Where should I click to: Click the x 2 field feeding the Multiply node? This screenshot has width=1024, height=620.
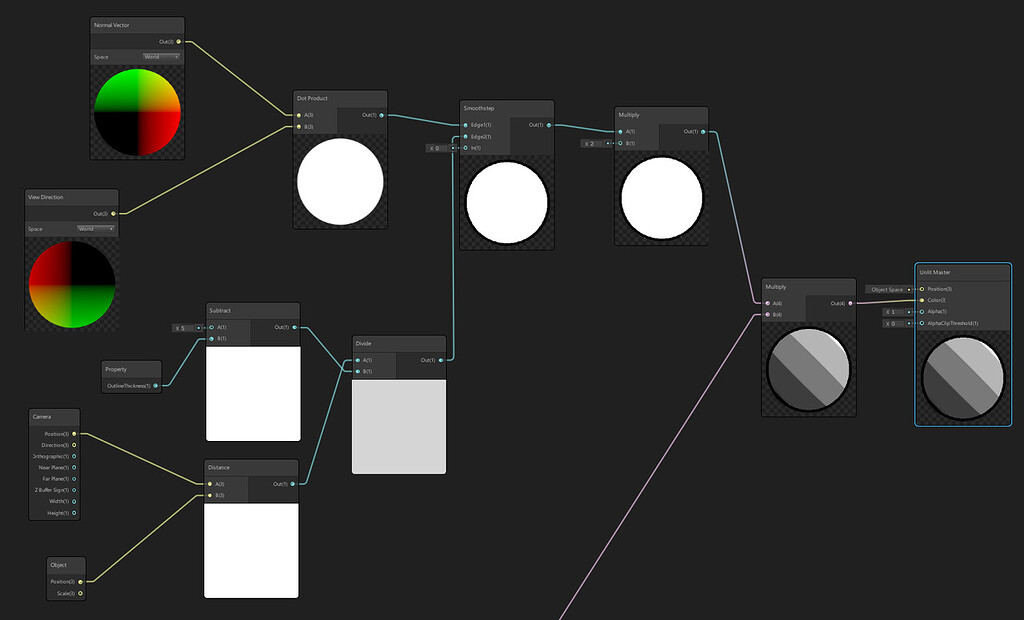591,142
